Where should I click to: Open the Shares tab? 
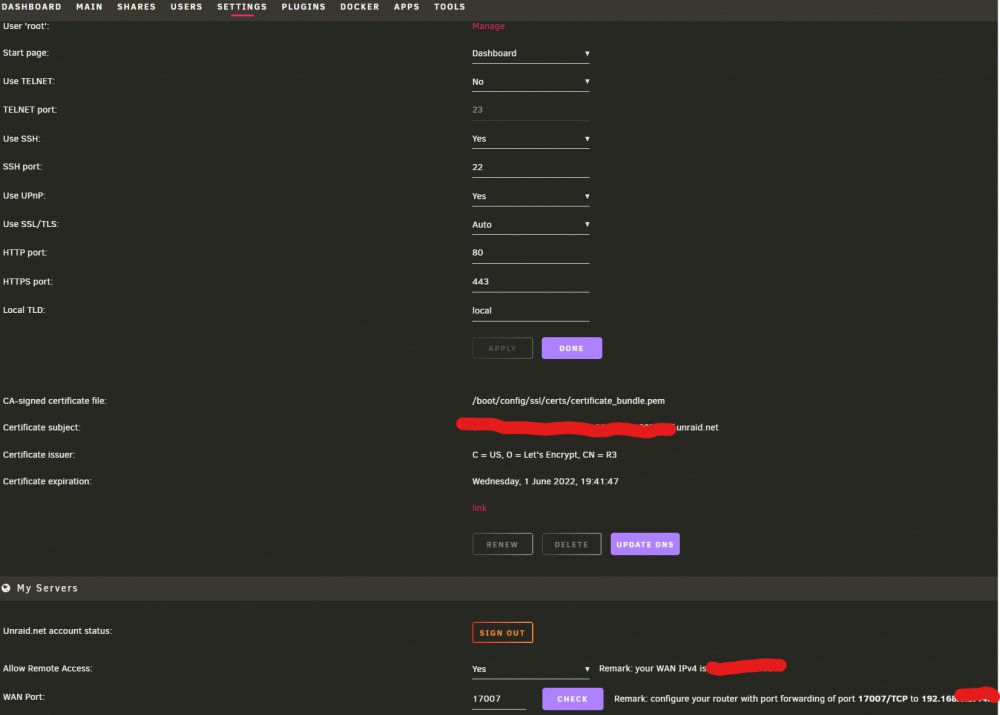(136, 7)
